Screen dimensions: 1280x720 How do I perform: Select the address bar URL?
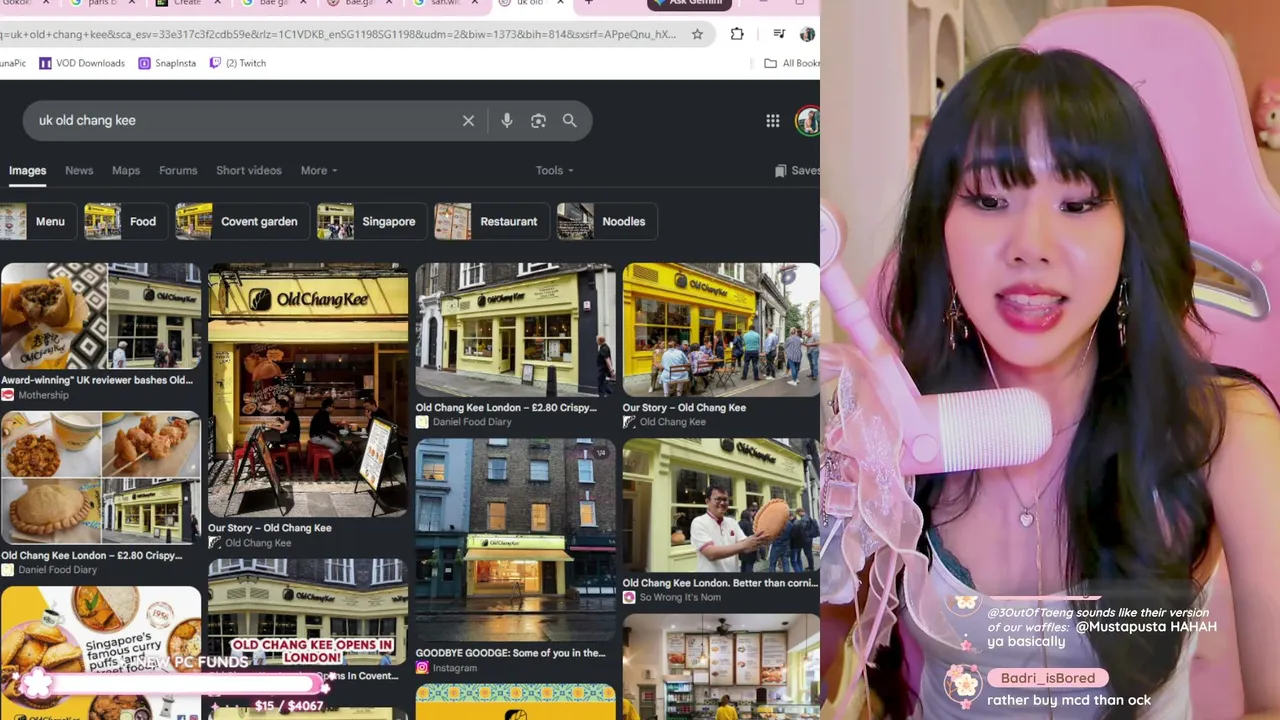[340, 34]
